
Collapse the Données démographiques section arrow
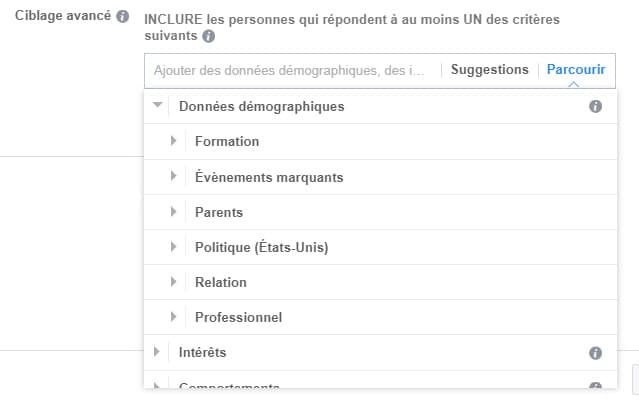point(157,105)
